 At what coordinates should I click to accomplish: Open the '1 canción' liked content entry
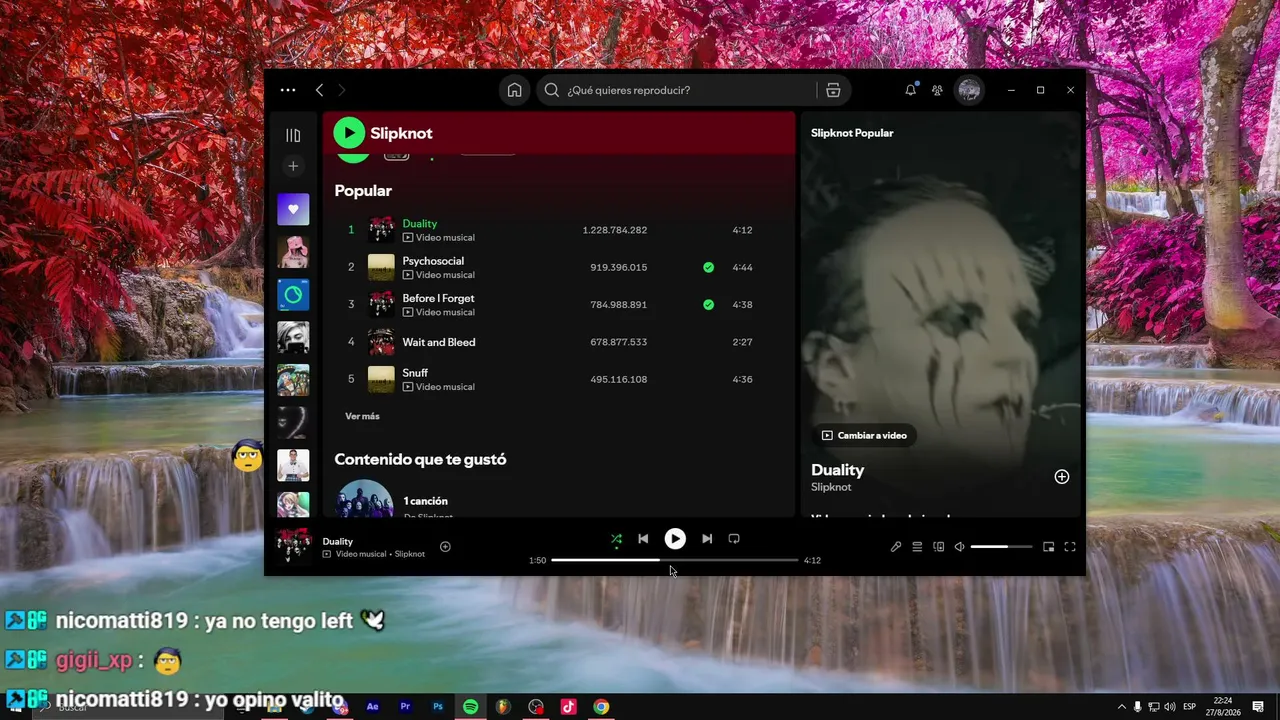[x=425, y=501]
